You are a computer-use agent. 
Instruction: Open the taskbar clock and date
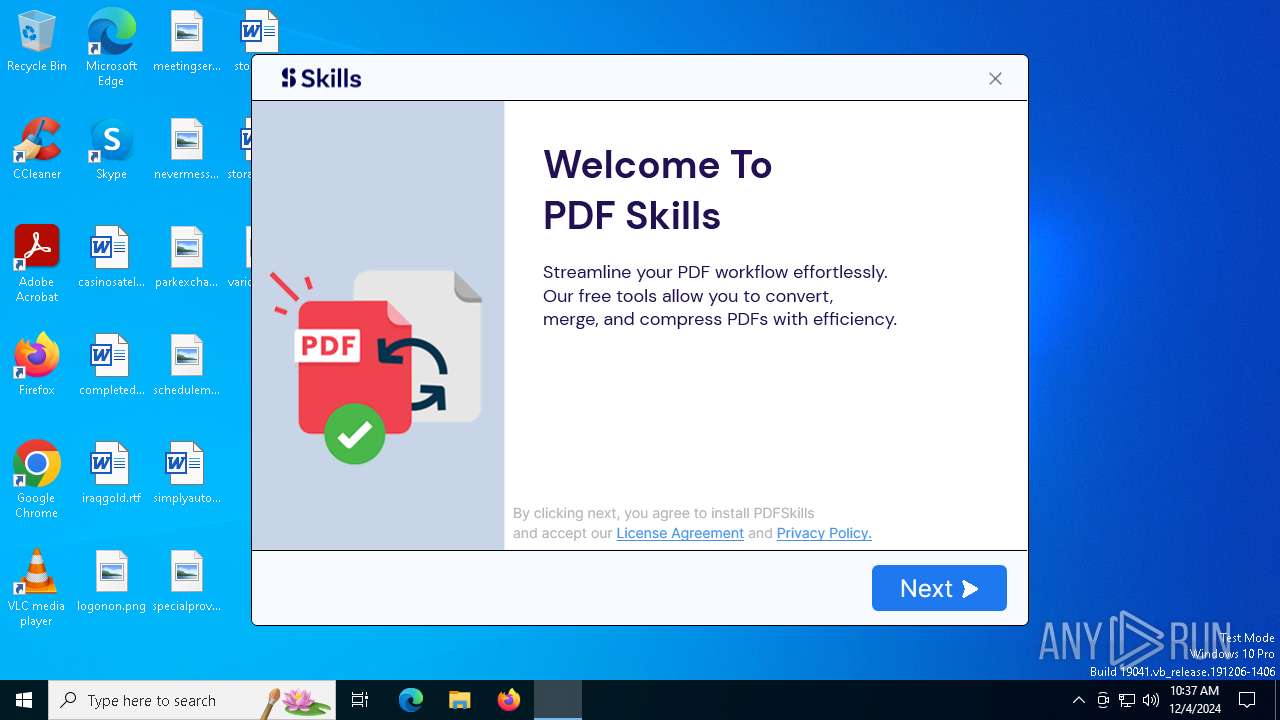[1195, 700]
